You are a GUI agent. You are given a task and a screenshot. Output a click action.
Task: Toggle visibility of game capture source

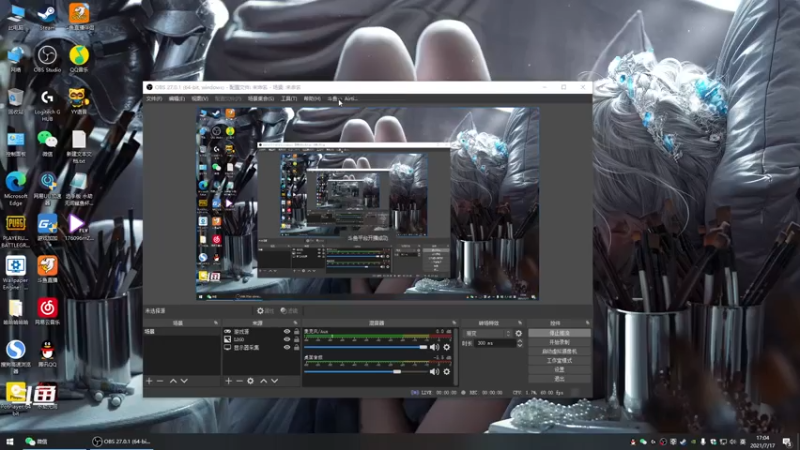coord(287,332)
